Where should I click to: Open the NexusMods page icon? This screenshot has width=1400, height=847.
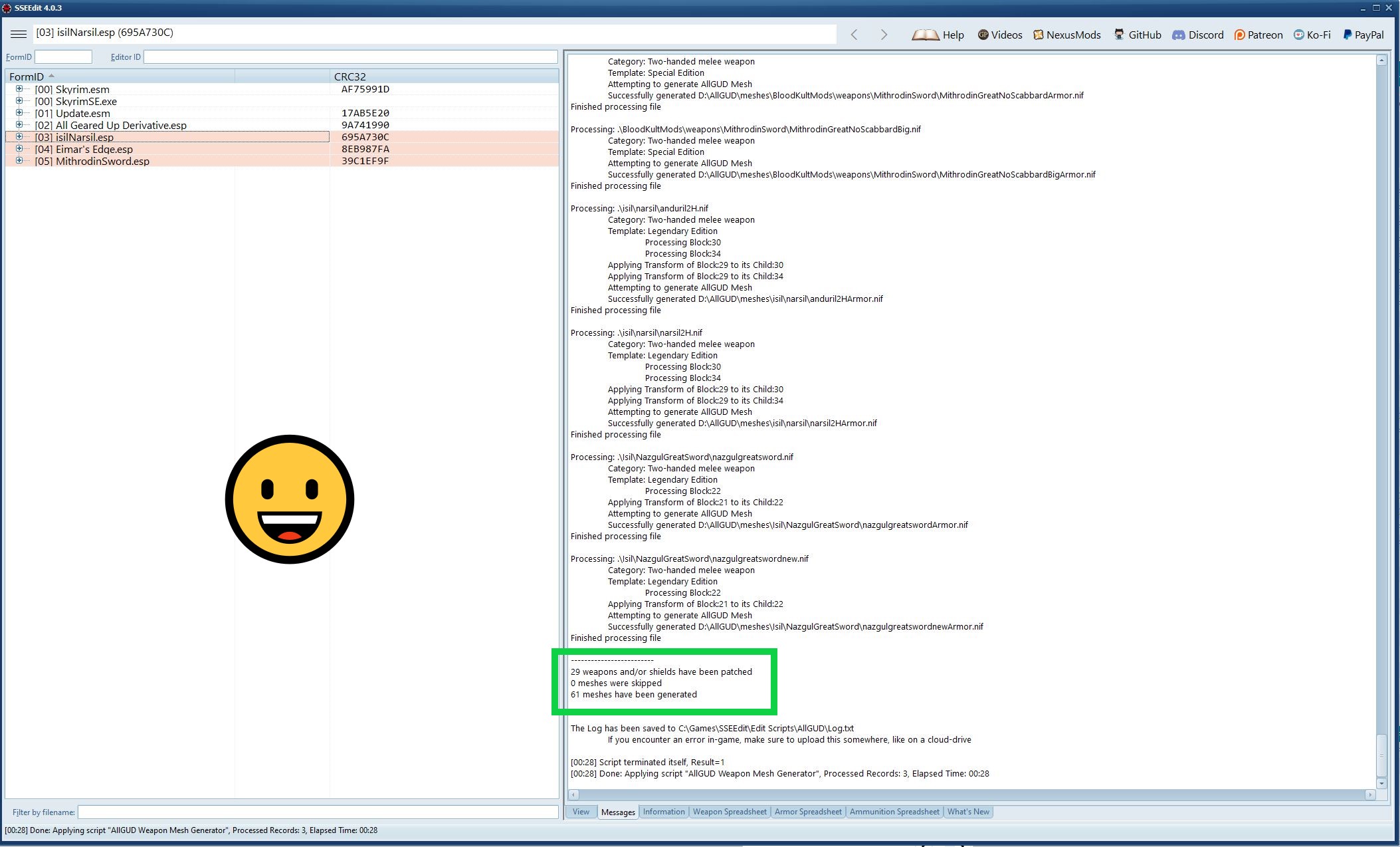[1039, 35]
